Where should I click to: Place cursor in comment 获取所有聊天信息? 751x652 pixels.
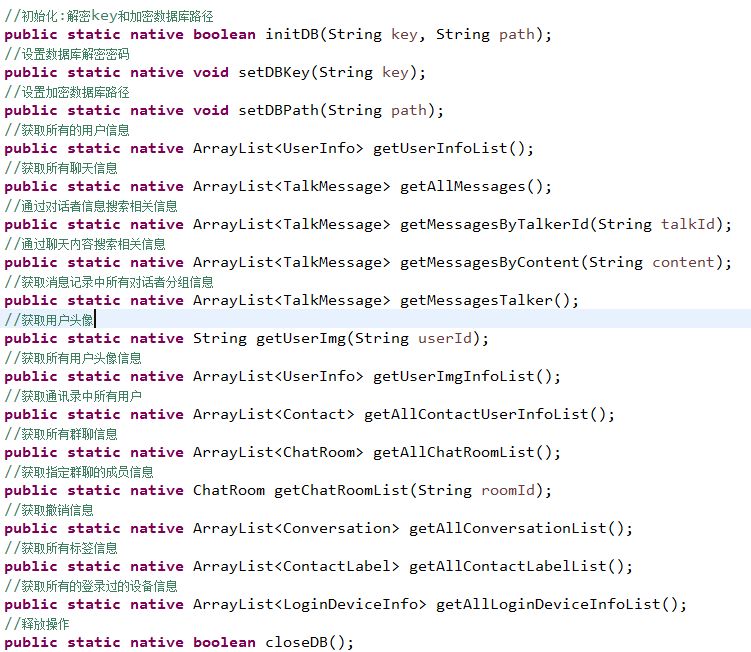tap(61, 168)
